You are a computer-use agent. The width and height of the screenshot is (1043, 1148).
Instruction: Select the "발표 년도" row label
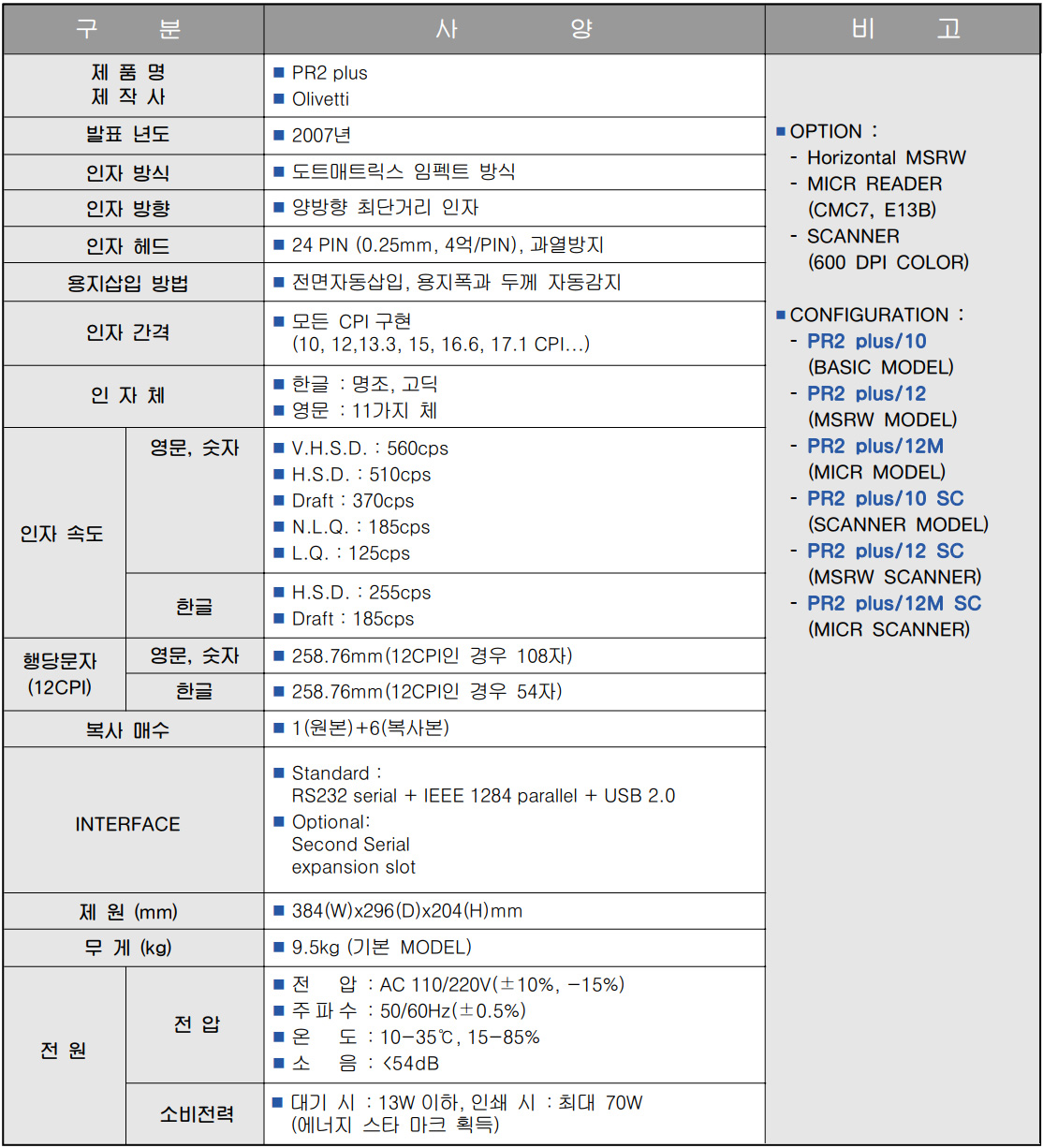[x=127, y=136]
